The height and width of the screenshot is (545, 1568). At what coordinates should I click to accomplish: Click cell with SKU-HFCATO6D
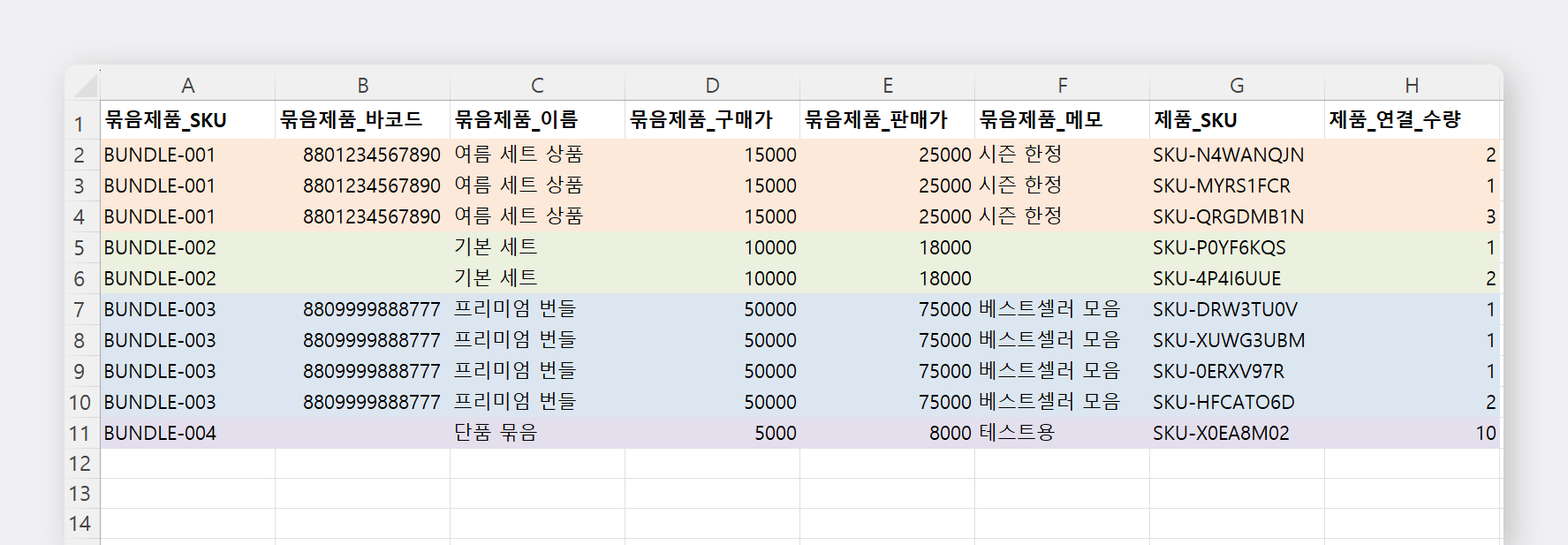point(1236,403)
